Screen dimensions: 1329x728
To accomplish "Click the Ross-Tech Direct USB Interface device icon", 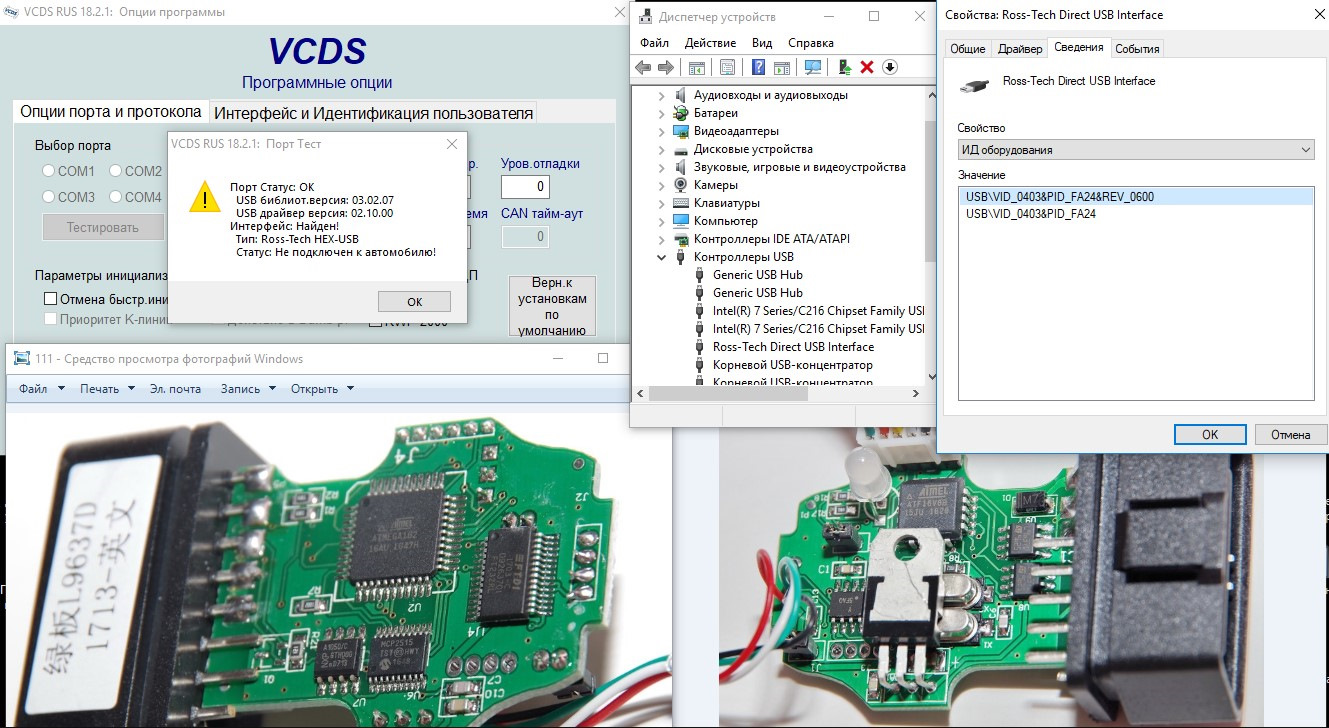I will pyautogui.click(x=701, y=347).
